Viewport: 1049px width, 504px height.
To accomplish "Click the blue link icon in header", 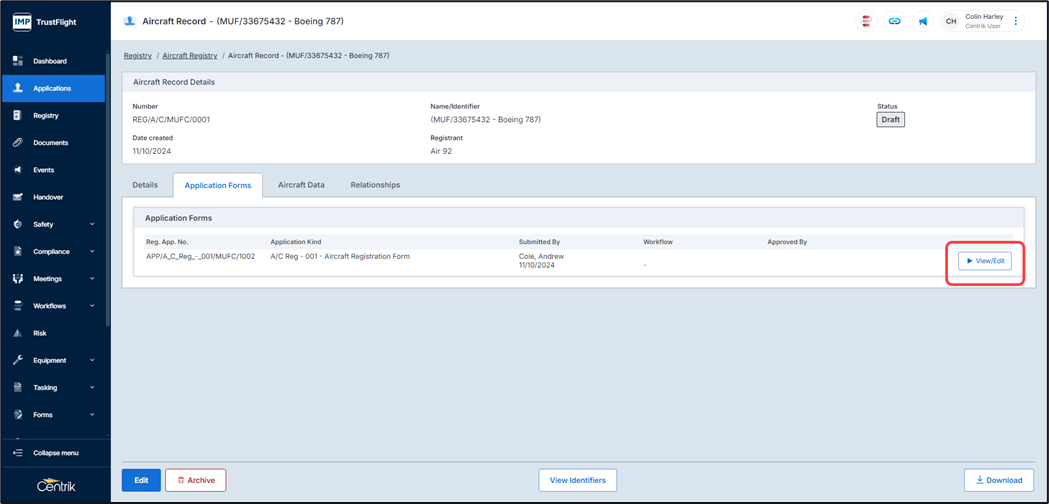I will click(x=894, y=21).
